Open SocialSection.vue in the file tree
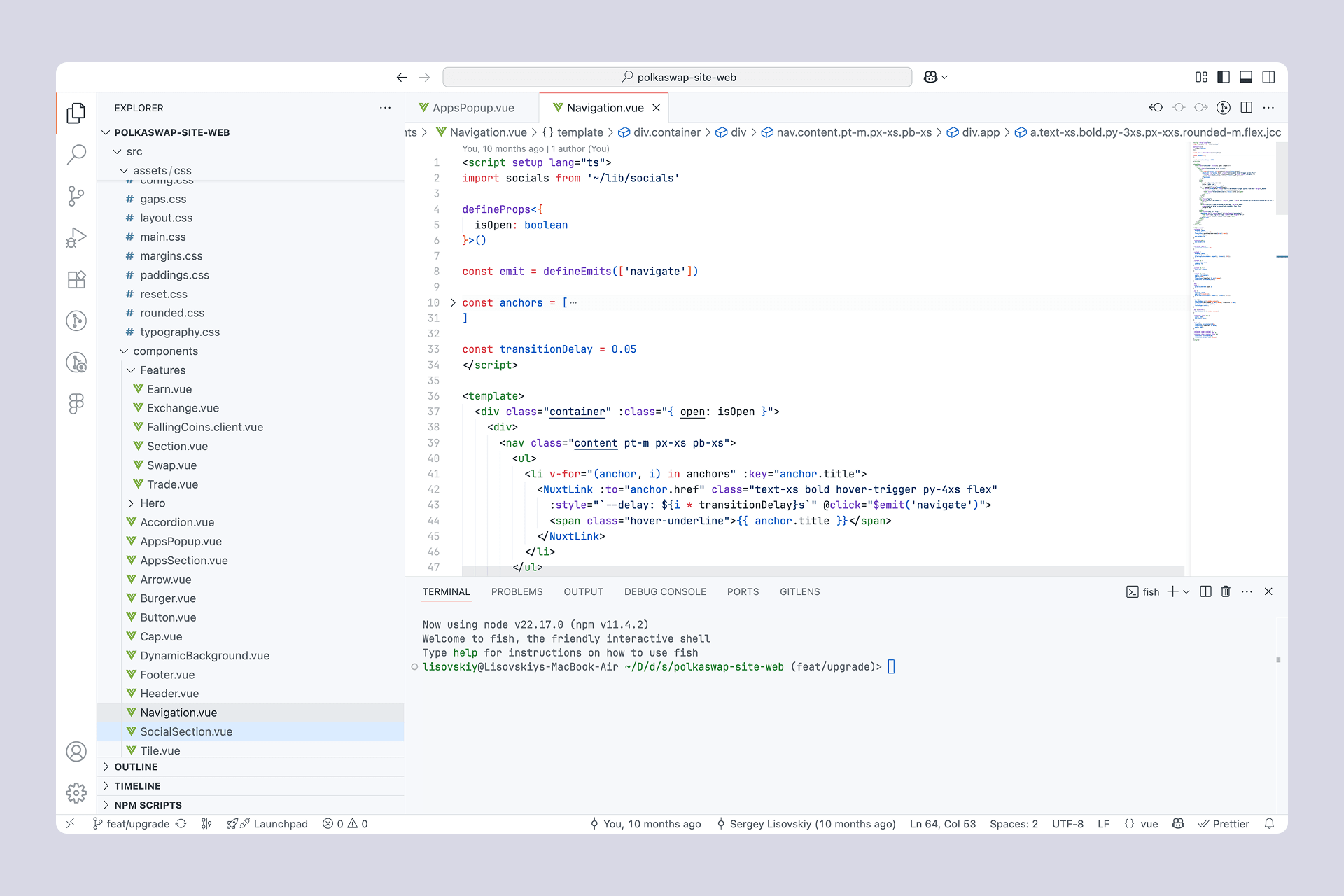This screenshot has width=1344, height=896. click(251, 731)
